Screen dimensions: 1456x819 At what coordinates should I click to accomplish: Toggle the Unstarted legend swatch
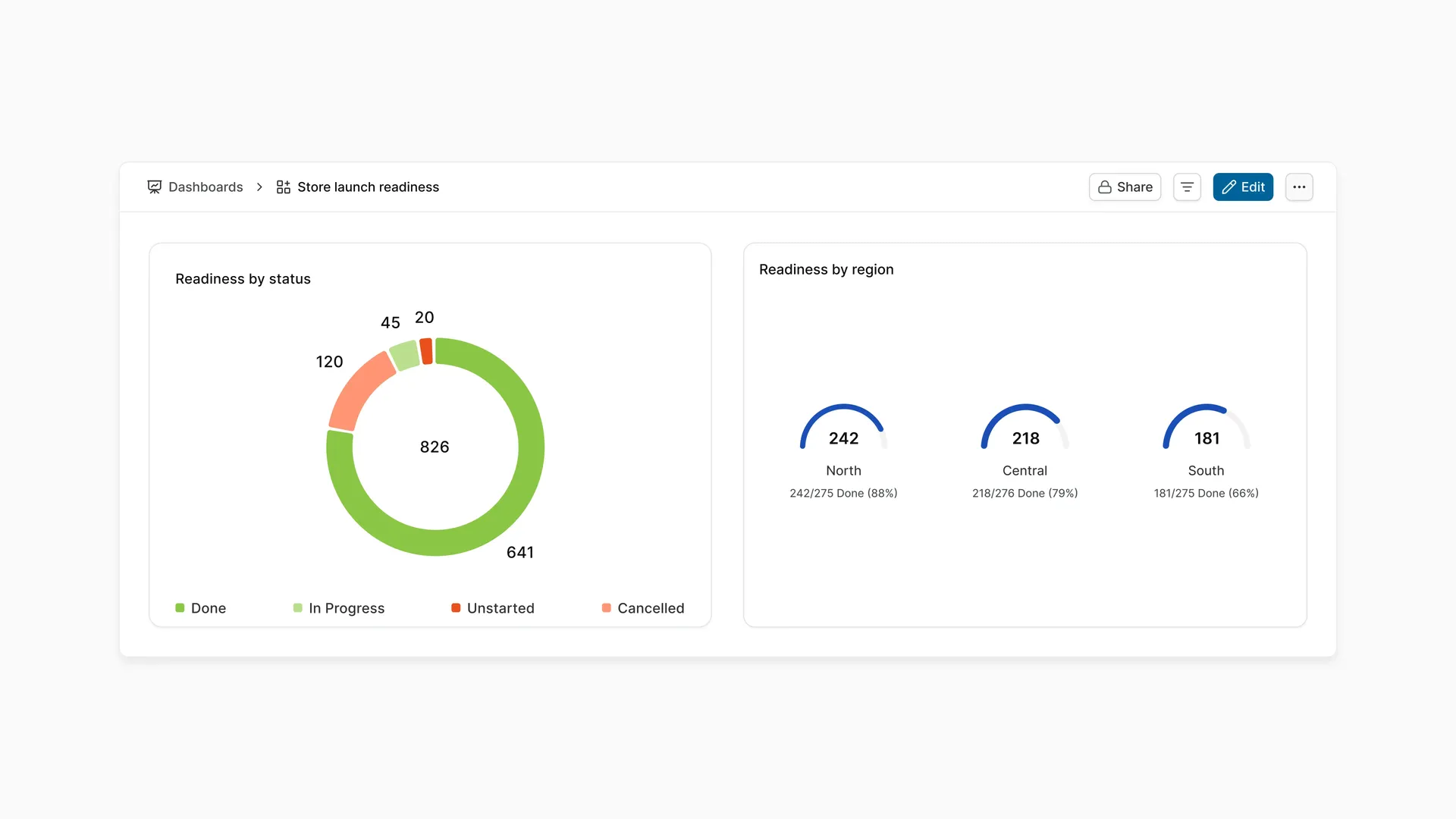point(456,608)
